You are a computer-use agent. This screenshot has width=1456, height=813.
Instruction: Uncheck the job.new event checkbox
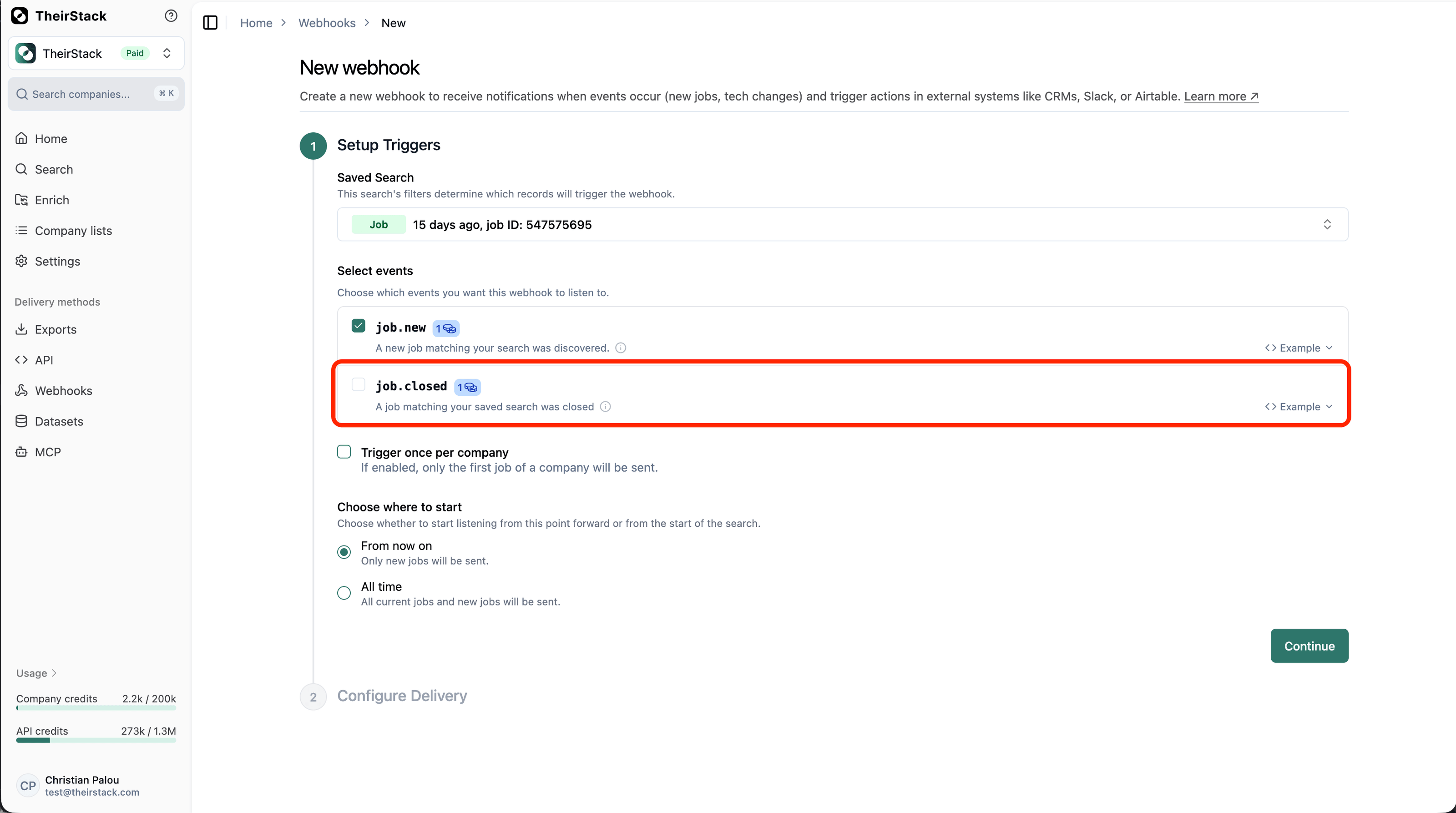coord(359,326)
